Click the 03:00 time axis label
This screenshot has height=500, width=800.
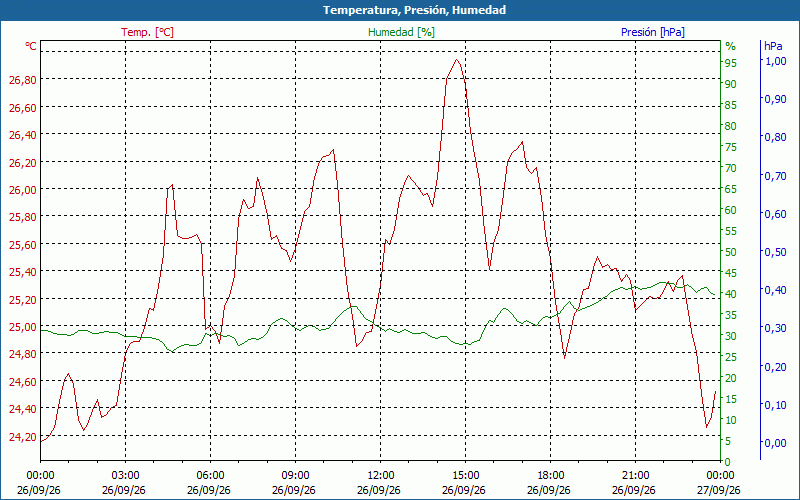(125, 476)
